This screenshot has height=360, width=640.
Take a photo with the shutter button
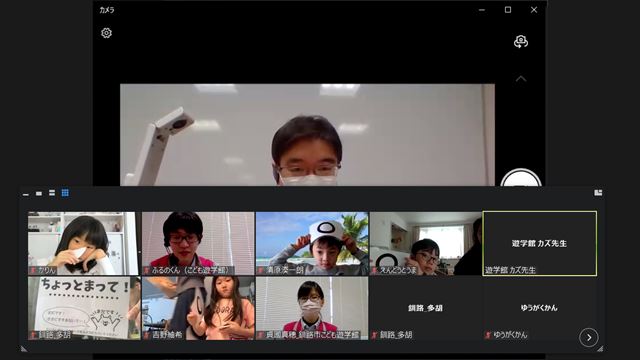pos(521,178)
